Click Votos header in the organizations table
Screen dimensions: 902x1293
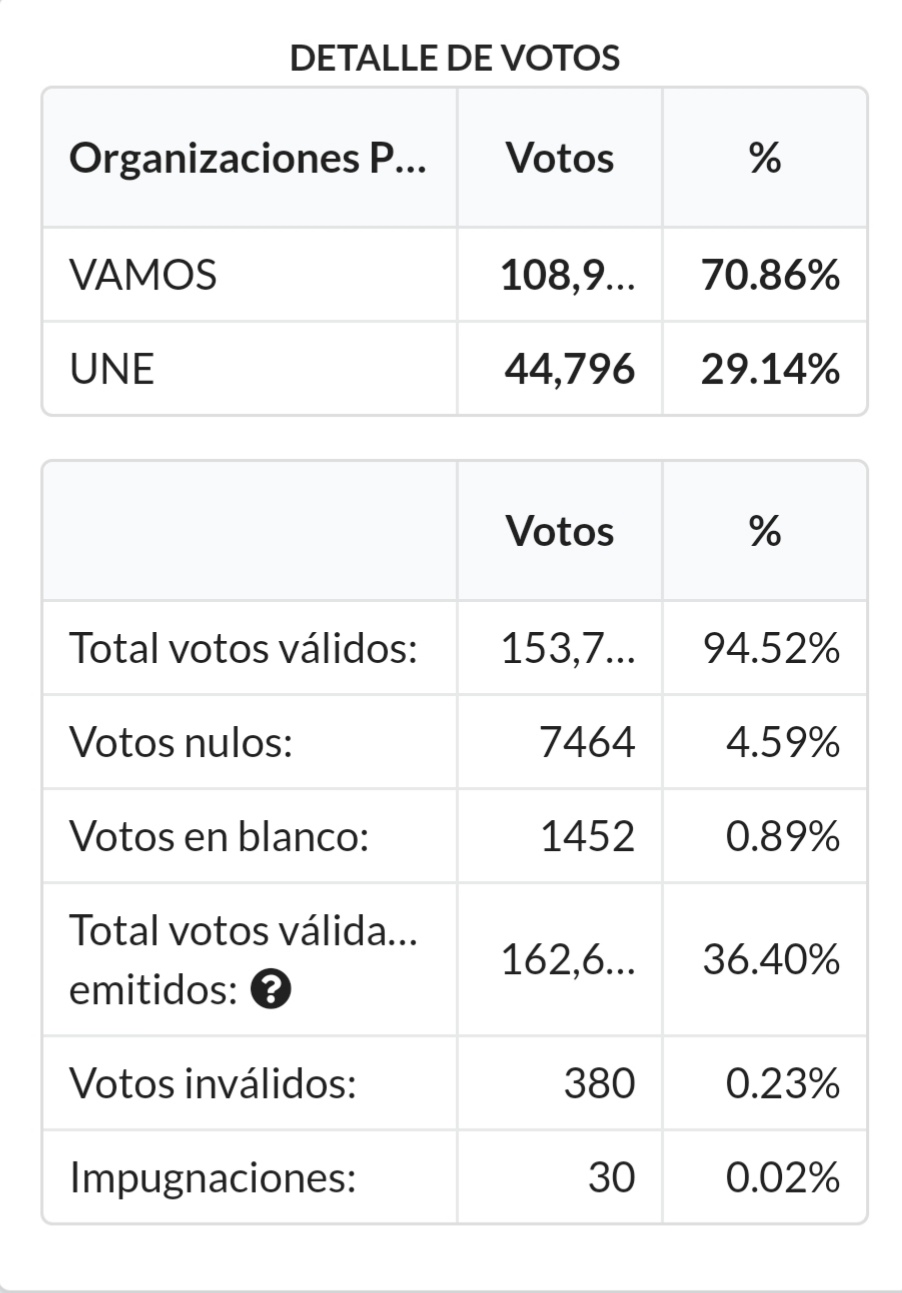(x=560, y=158)
